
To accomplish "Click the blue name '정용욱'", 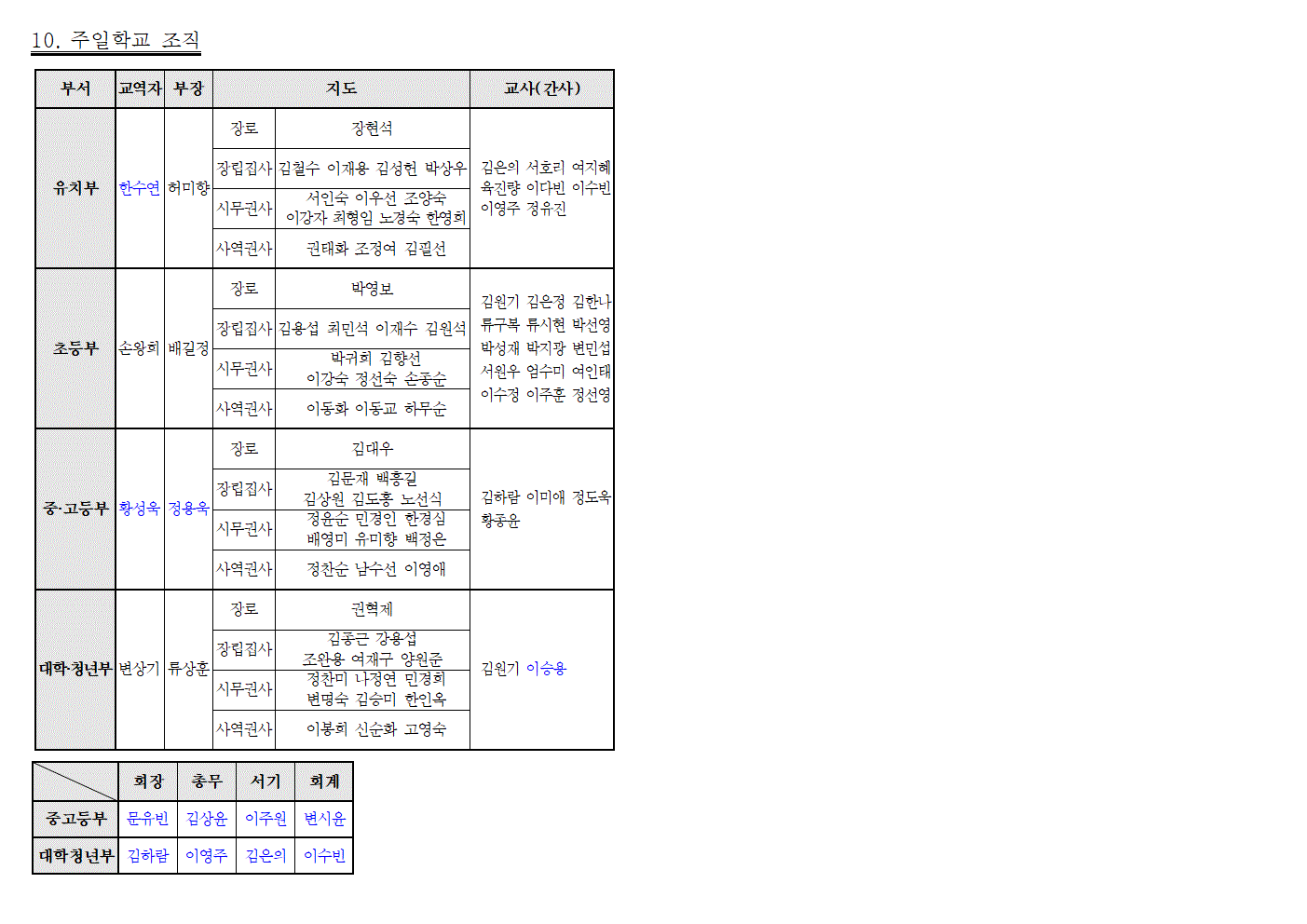I will coord(188,509).
